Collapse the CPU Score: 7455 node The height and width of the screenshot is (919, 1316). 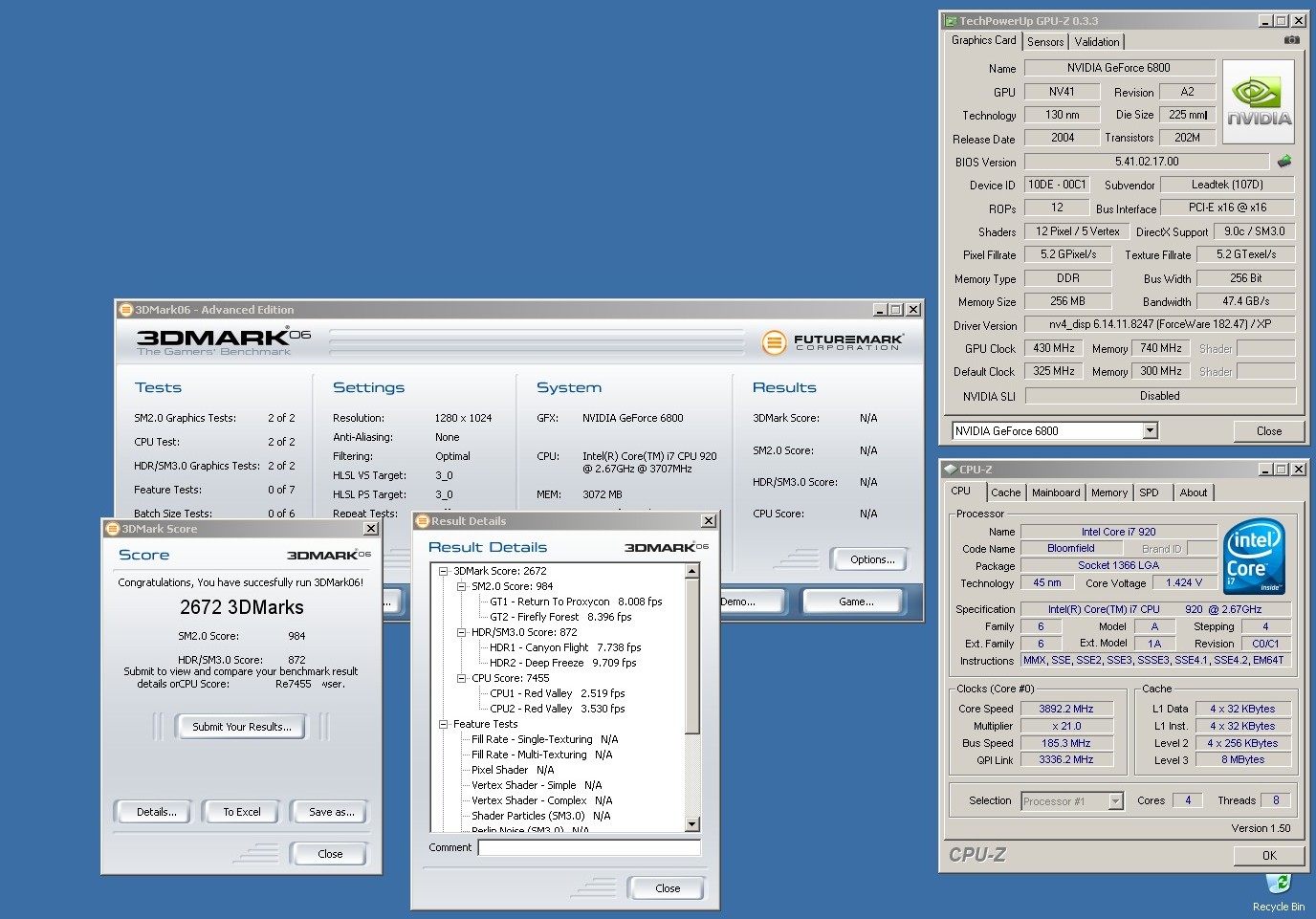461,678
